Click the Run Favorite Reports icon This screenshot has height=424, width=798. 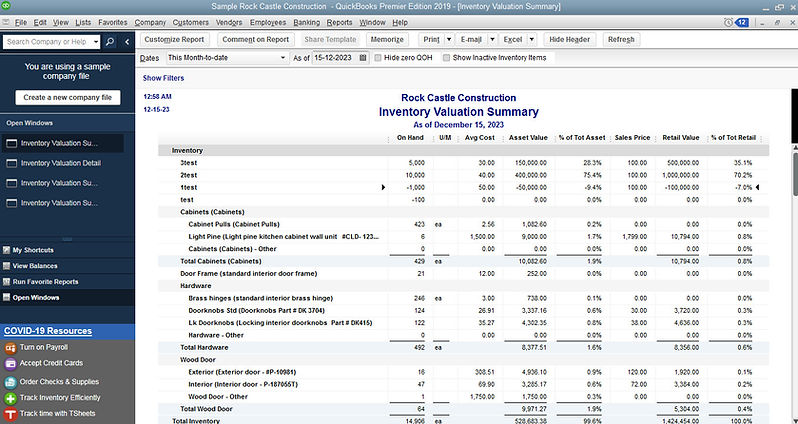coord(7,281)
